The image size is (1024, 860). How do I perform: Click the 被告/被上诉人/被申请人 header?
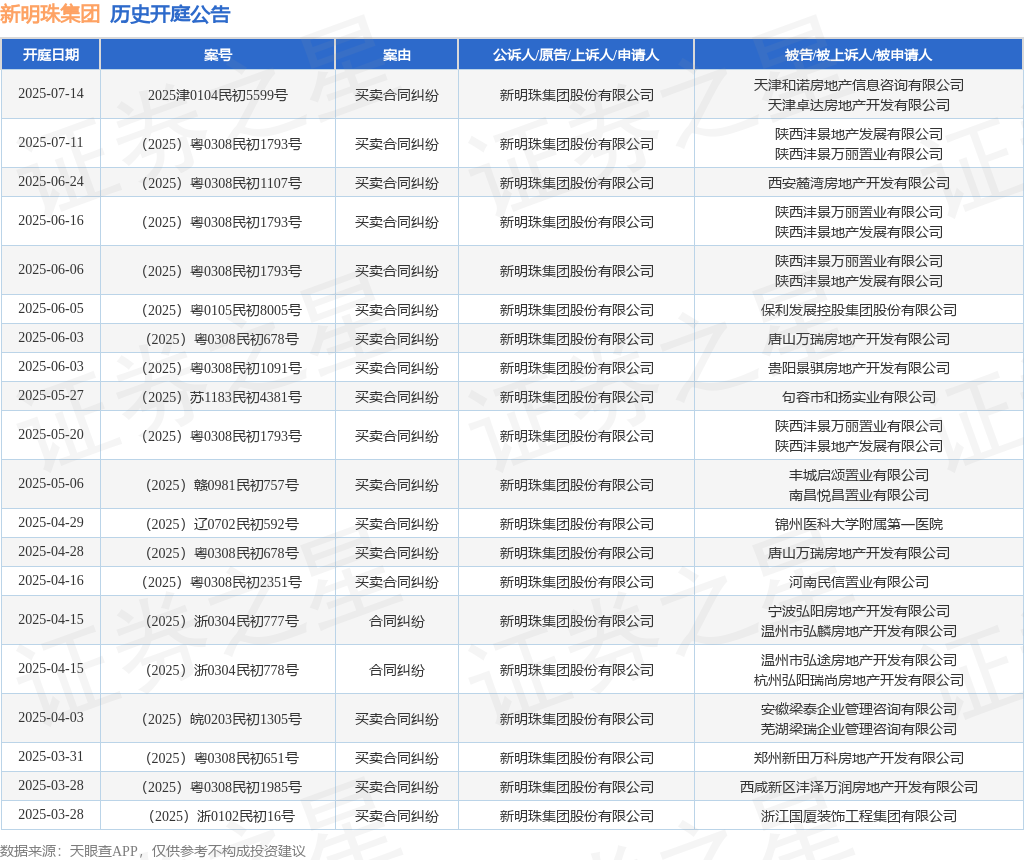[858, 55]
